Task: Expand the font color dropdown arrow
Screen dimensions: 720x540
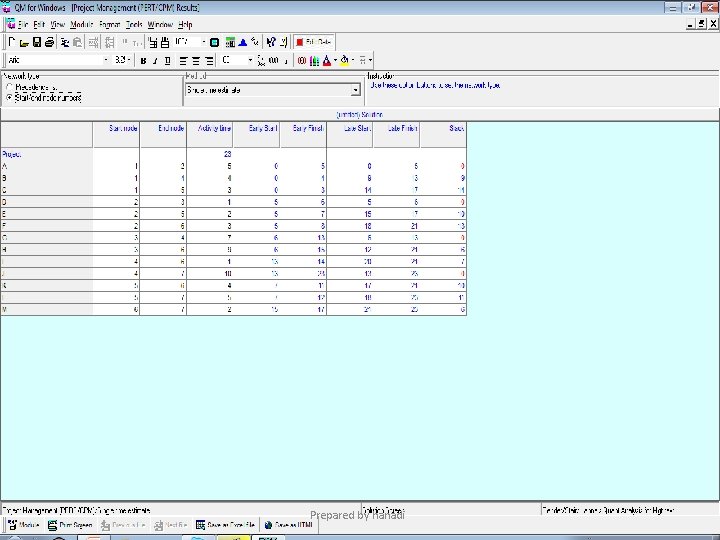Action: (335, 60)
